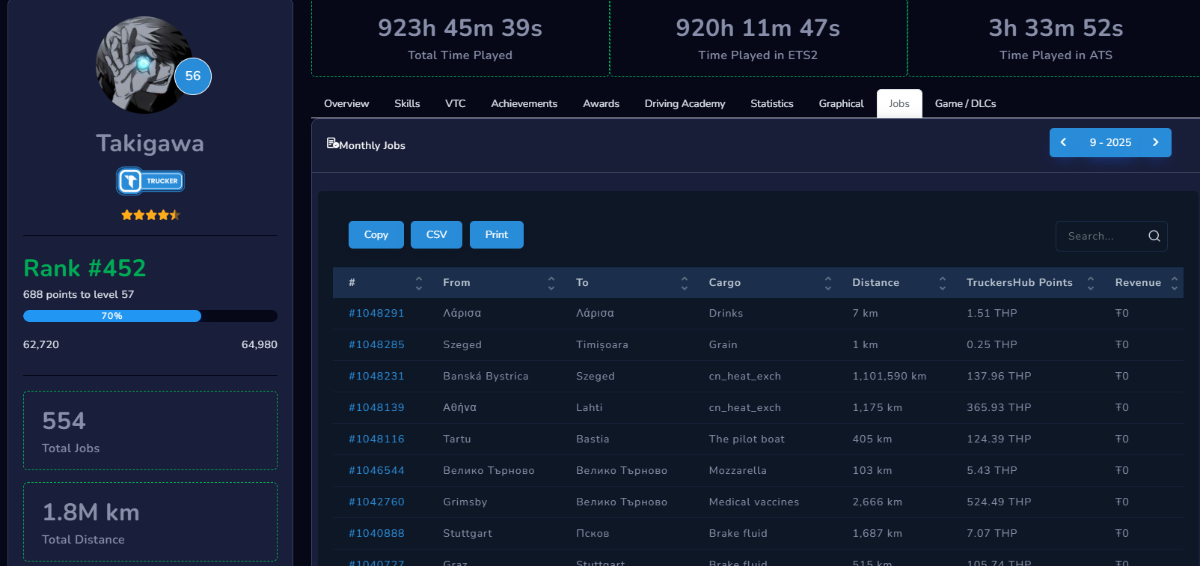Sort jobs by the Distance column

click(942, 283)
